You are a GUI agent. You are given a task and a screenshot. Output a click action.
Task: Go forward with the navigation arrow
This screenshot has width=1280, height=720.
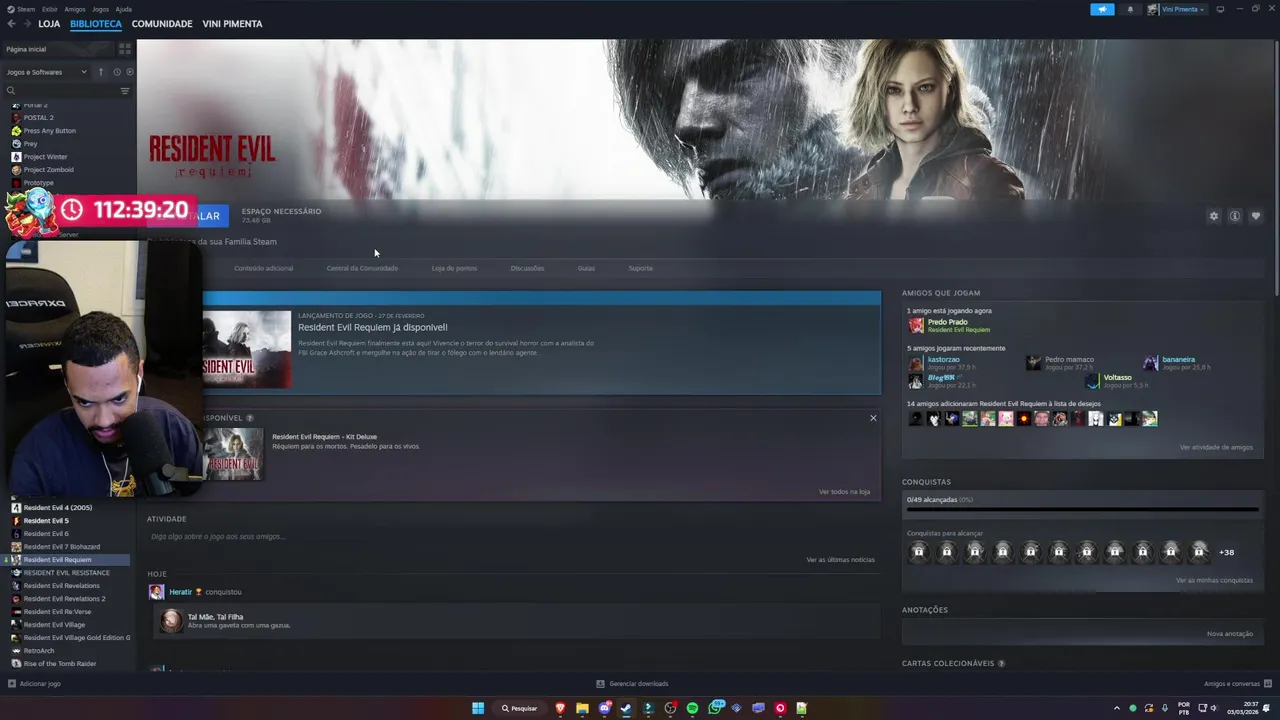tap(26, 24)
